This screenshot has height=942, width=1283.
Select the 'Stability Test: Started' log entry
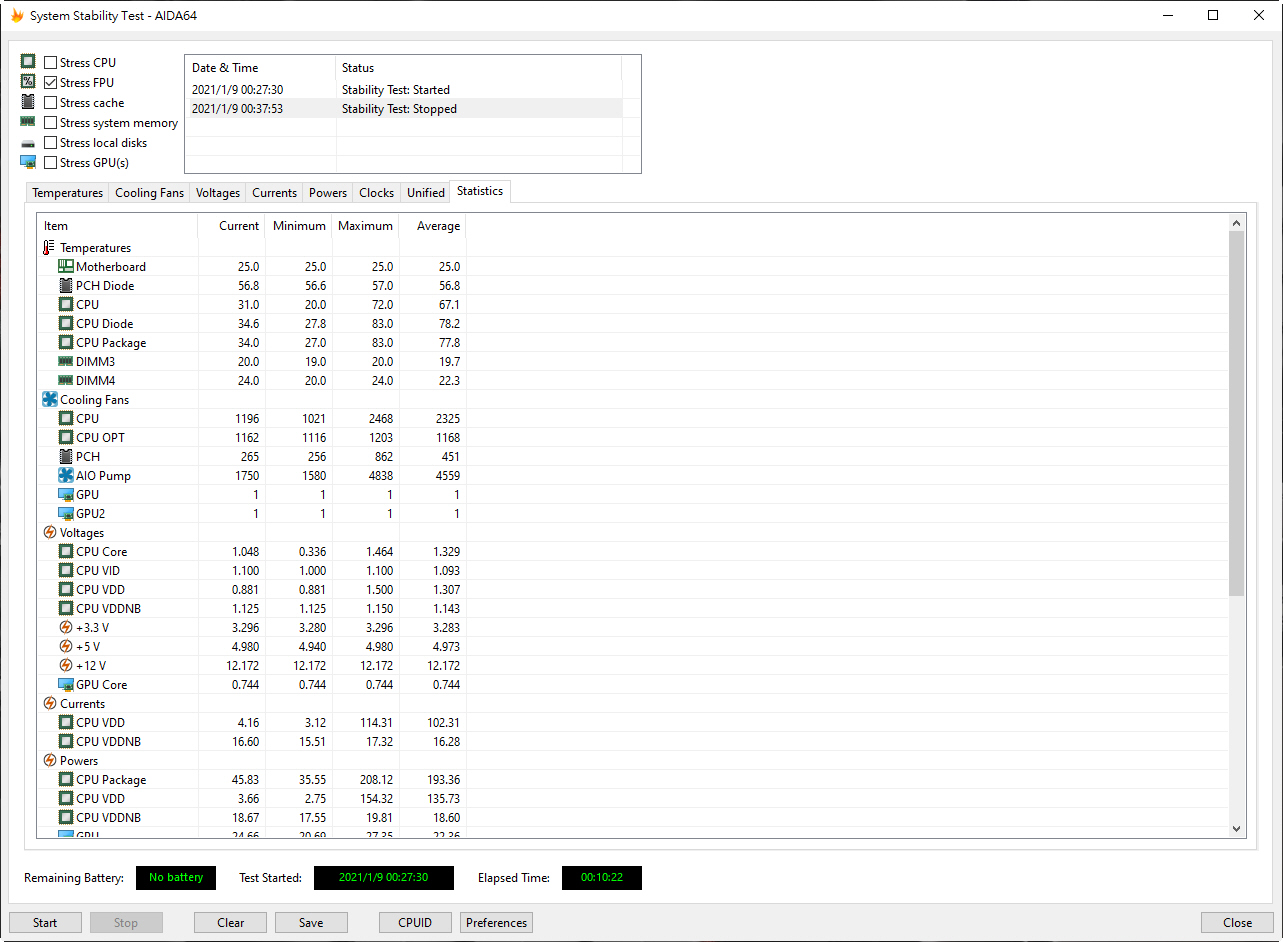point(404,90)
